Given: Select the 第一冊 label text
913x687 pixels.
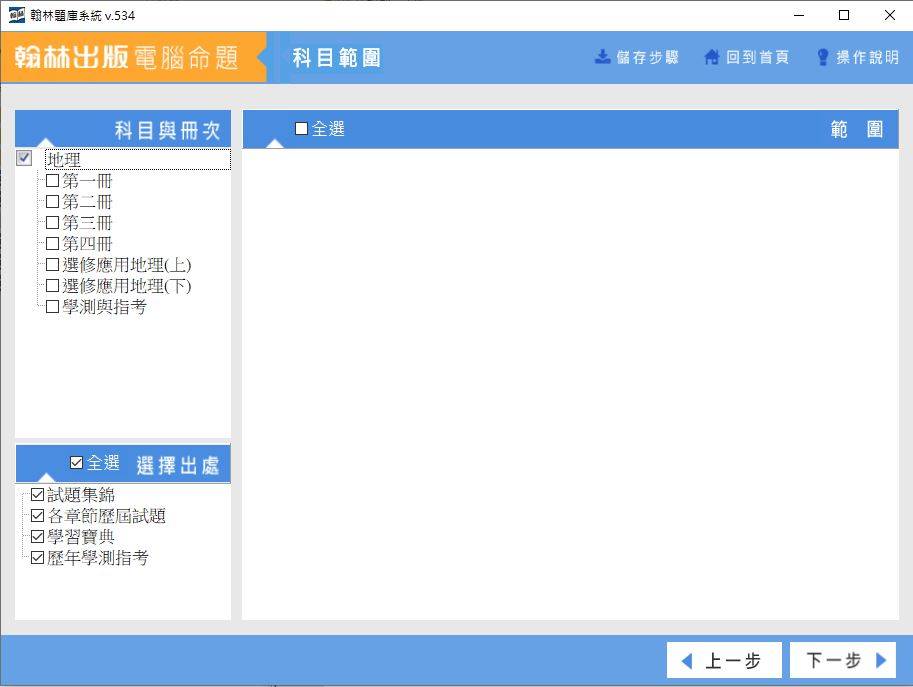Looking at the screenshot, I should [87, 181].
